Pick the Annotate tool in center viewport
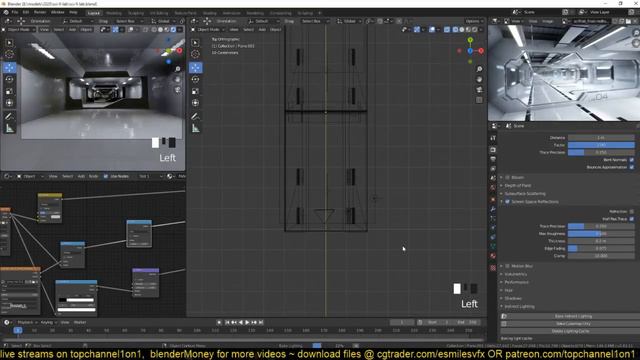 (x=196, y=117)
